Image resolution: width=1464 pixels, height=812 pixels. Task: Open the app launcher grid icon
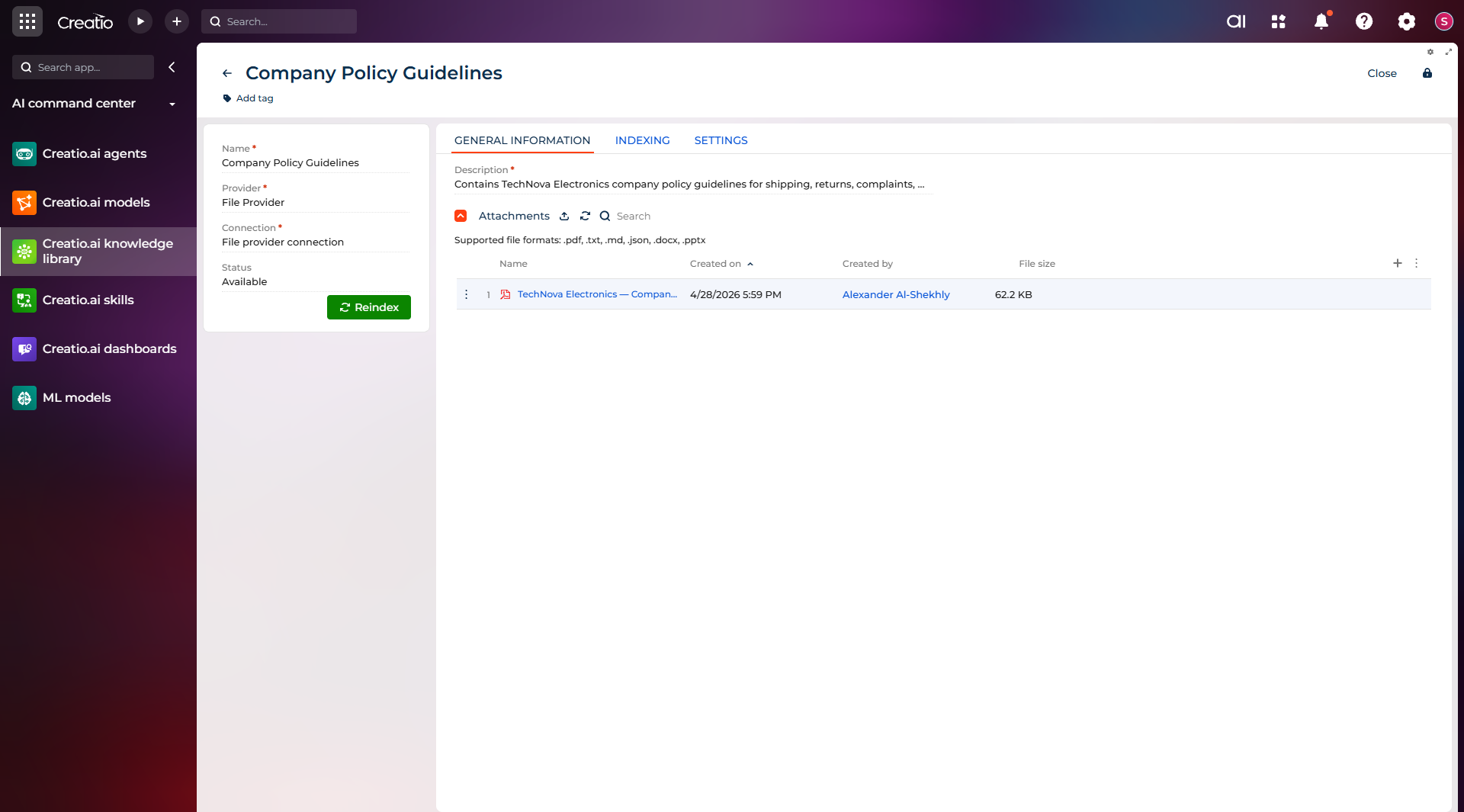coord(27,21)
